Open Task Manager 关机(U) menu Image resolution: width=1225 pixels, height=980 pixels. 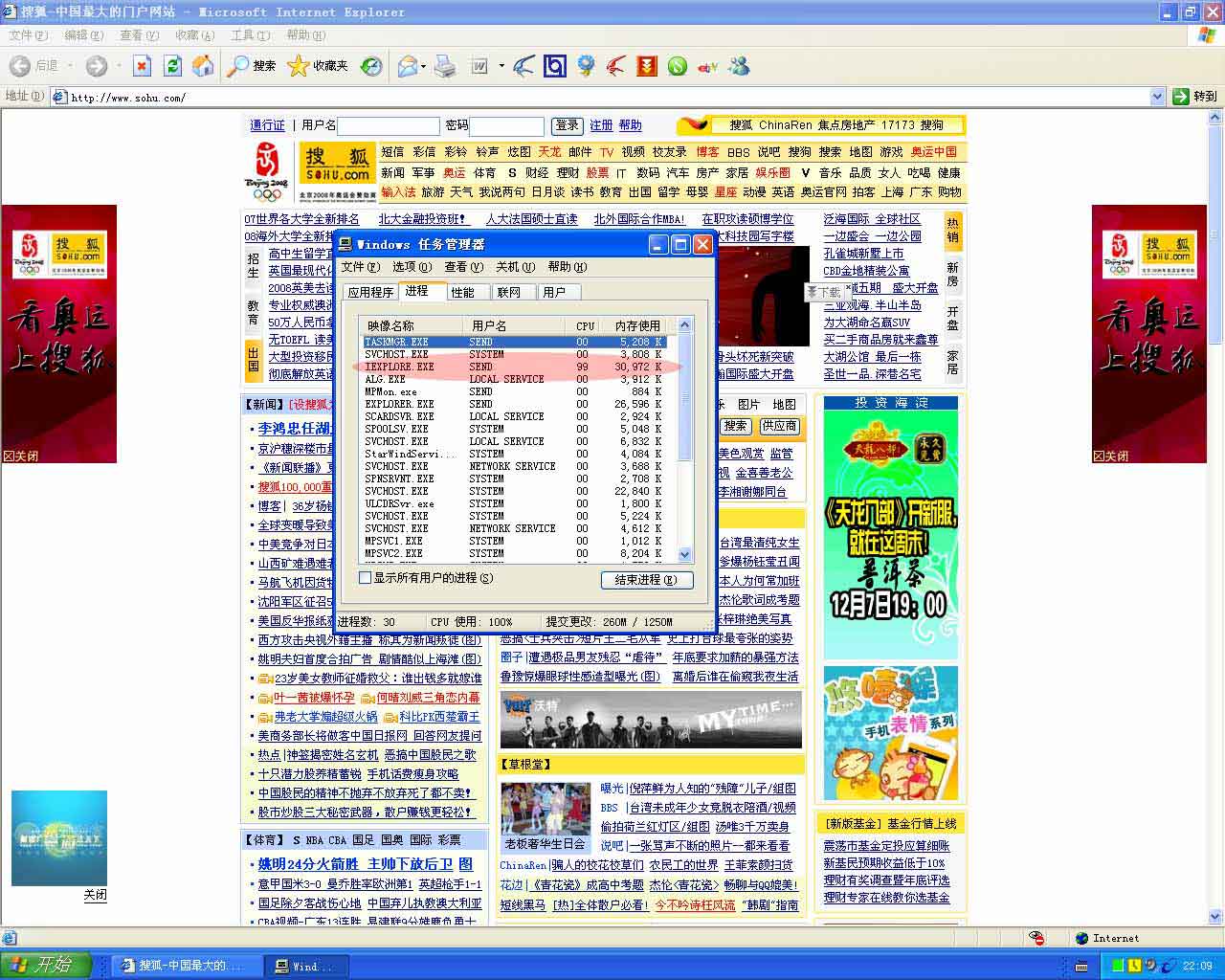coord(515,267)
